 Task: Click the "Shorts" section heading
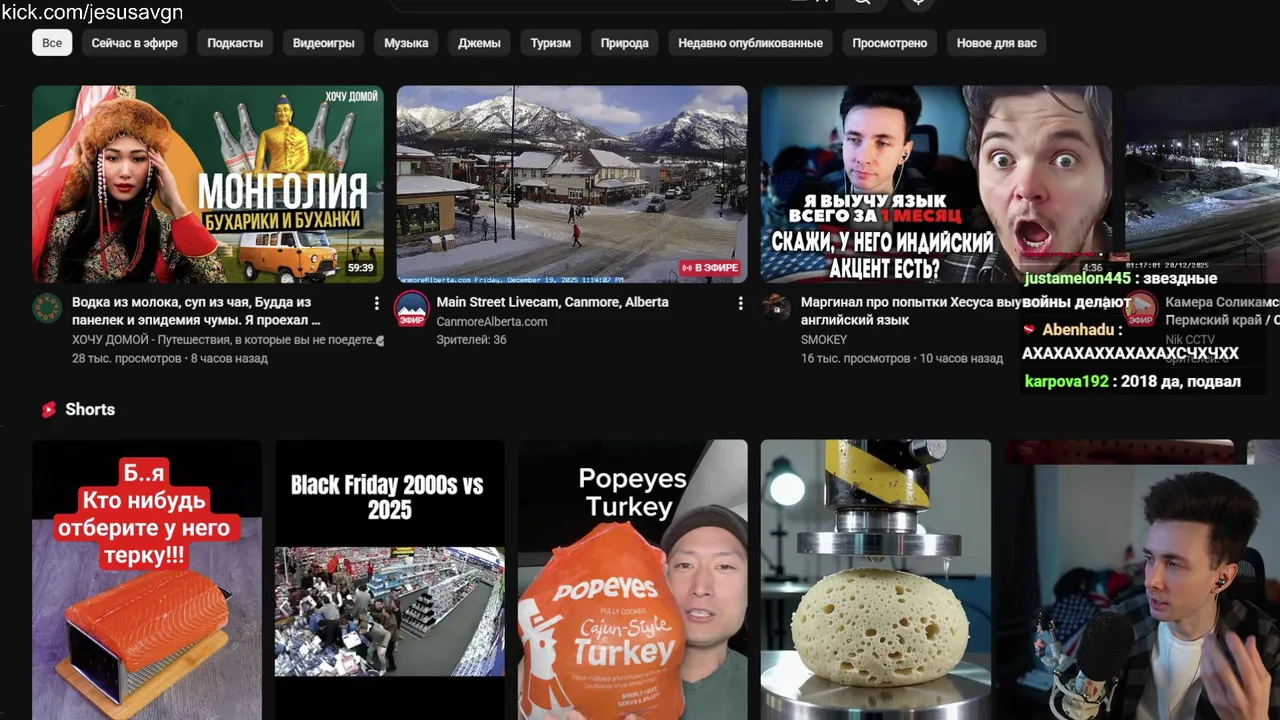(90, 410)
